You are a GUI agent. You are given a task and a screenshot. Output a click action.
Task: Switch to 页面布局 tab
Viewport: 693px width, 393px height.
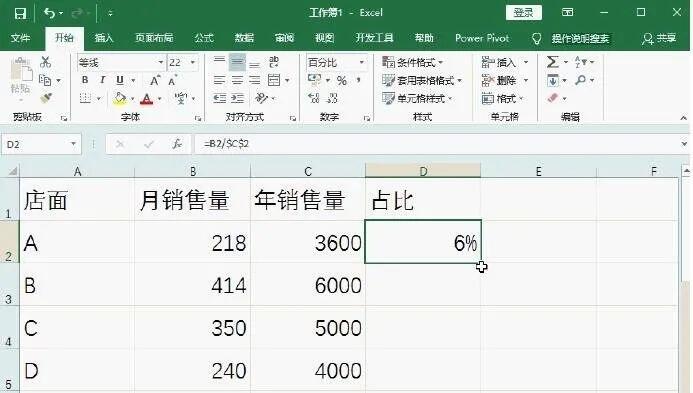[154, 38]
